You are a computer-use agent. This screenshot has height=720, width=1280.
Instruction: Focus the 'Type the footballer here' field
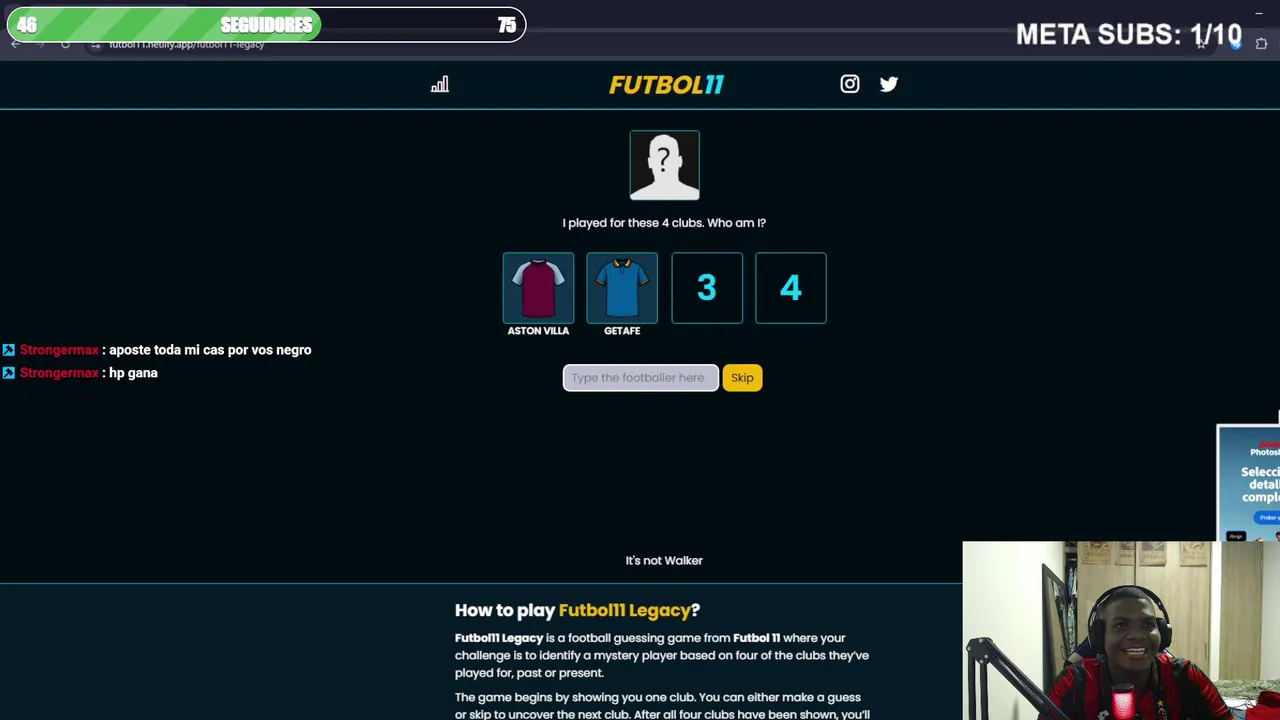click(640, 378)
